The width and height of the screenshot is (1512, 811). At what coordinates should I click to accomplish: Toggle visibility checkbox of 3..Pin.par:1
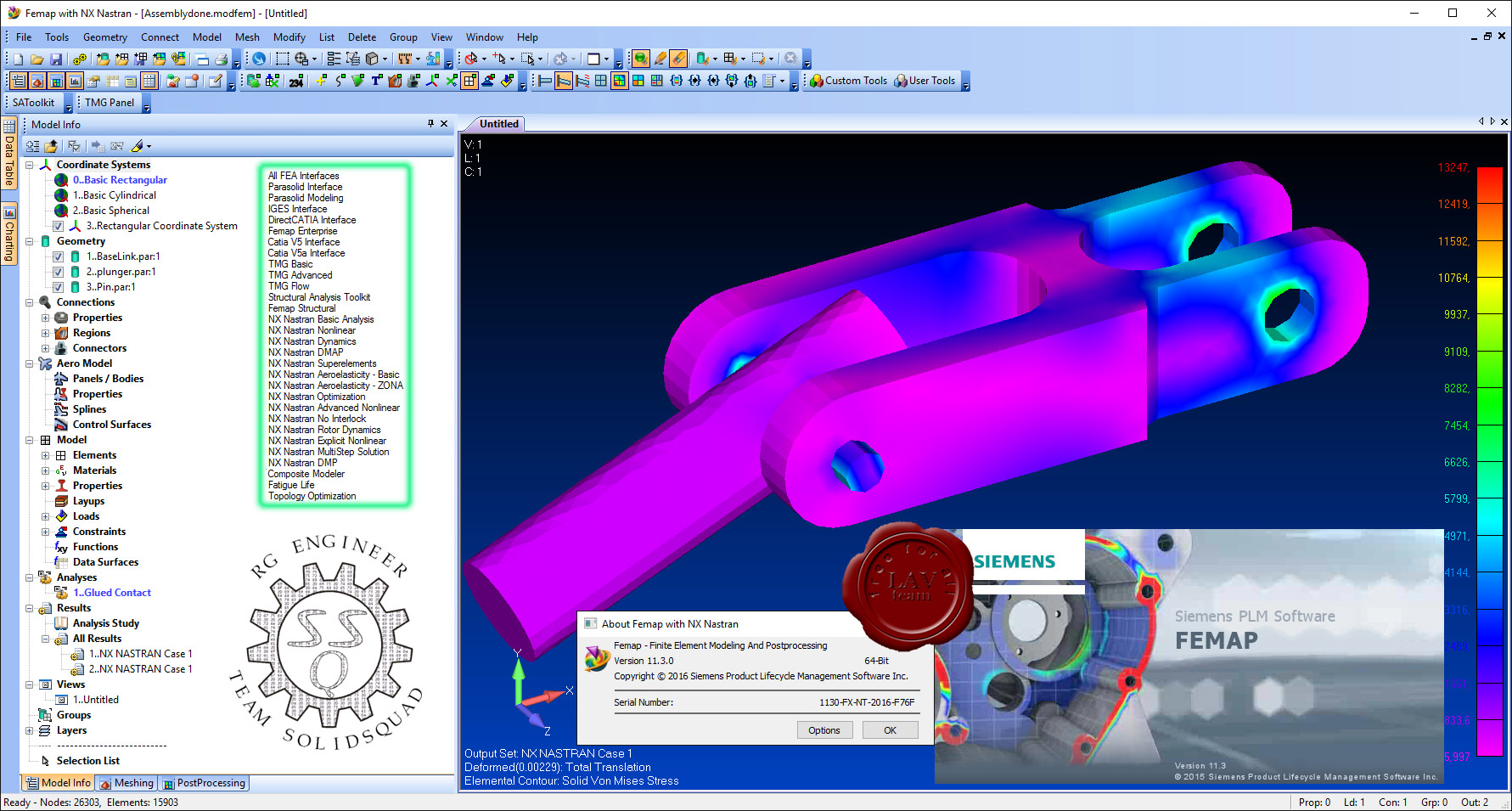58,287
